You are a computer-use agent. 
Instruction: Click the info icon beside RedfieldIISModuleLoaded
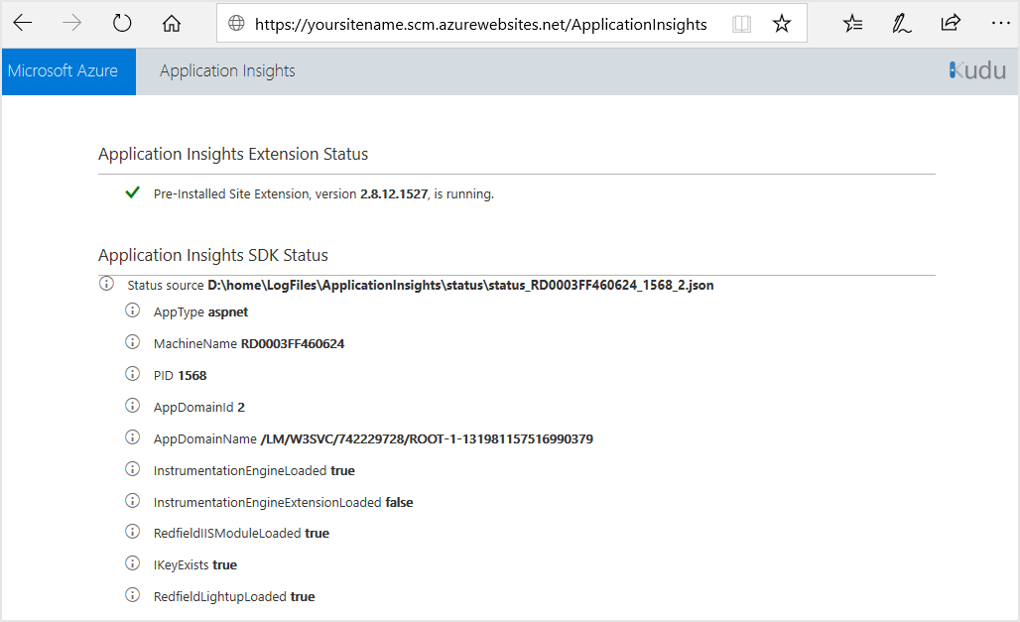pos(131,533)
